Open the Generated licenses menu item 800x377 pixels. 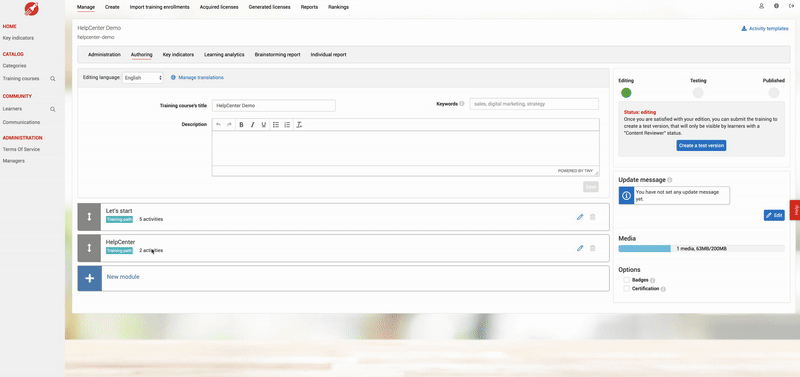click(x=269, y=7)
